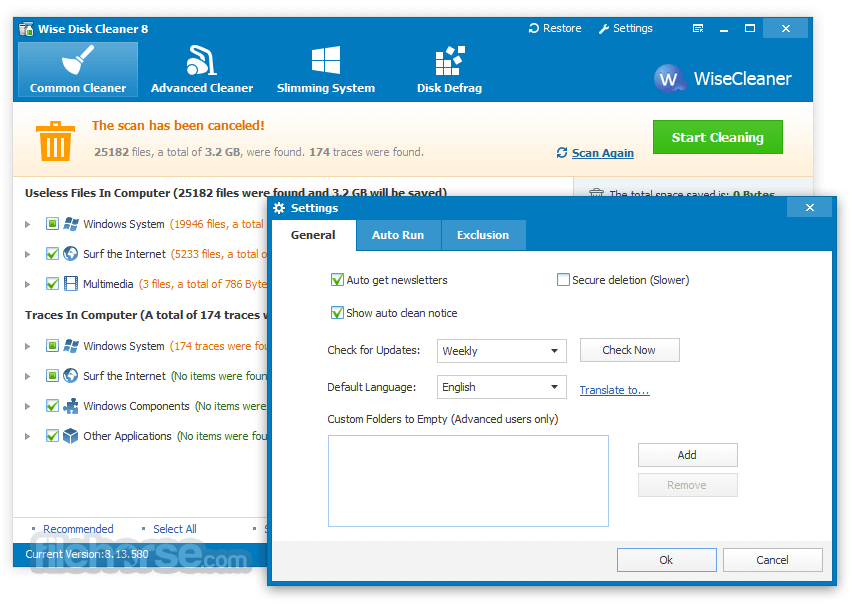Click the Check Now button
This screenshot has height=604, width=852.
point(629,350)
